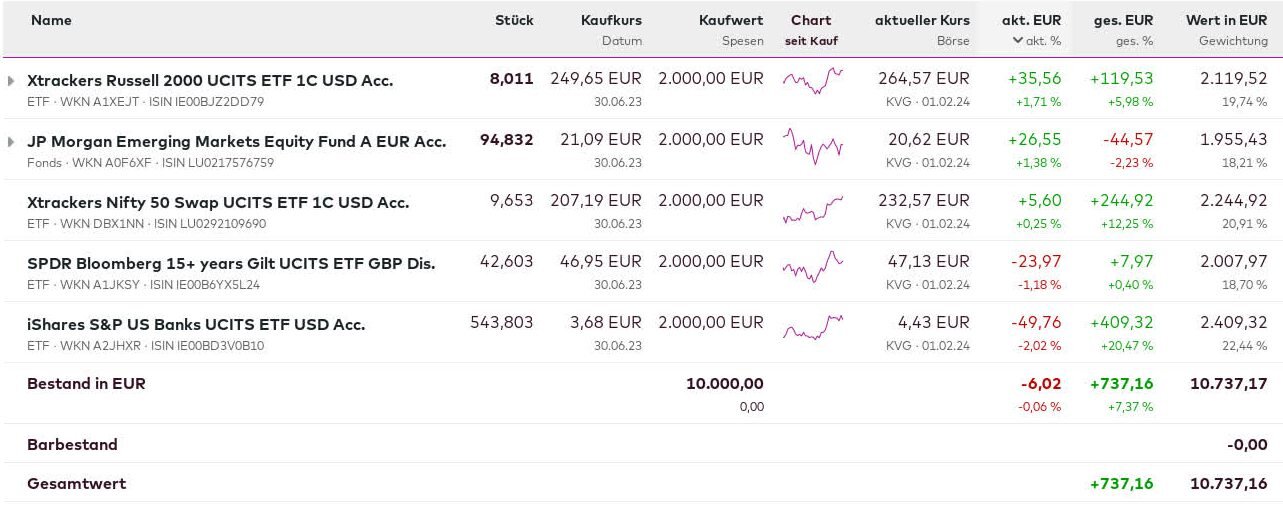Sort by the Kaufwert column header

coord(730,20)
